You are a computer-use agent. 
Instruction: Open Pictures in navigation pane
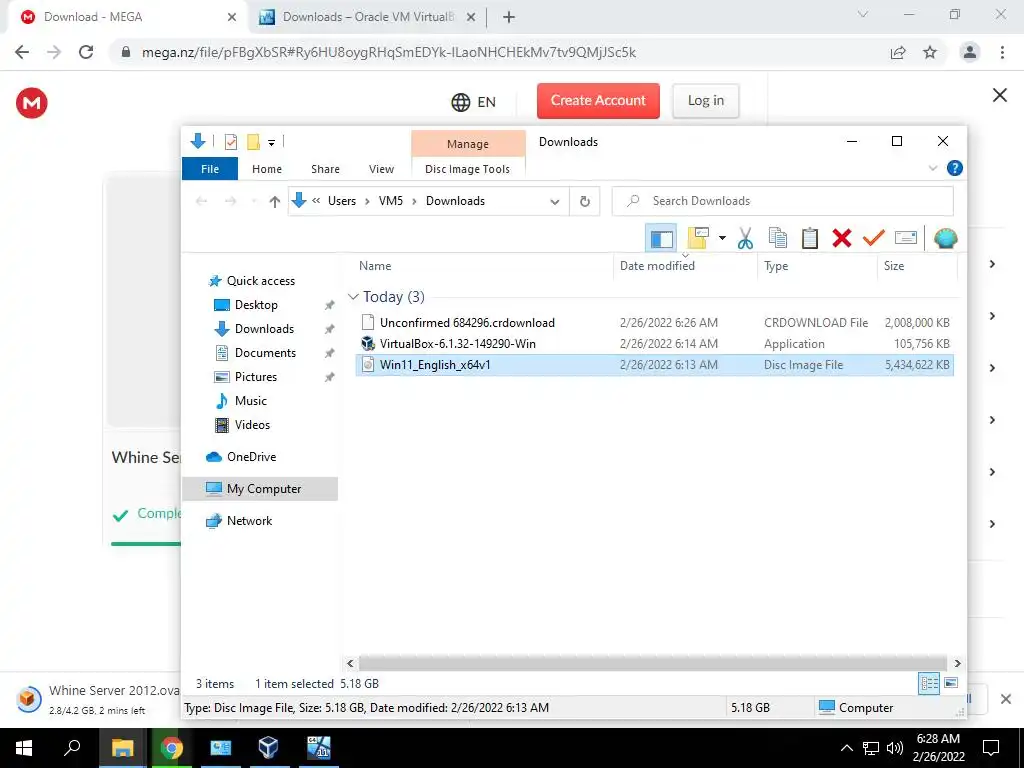click(x=255, y=377)
